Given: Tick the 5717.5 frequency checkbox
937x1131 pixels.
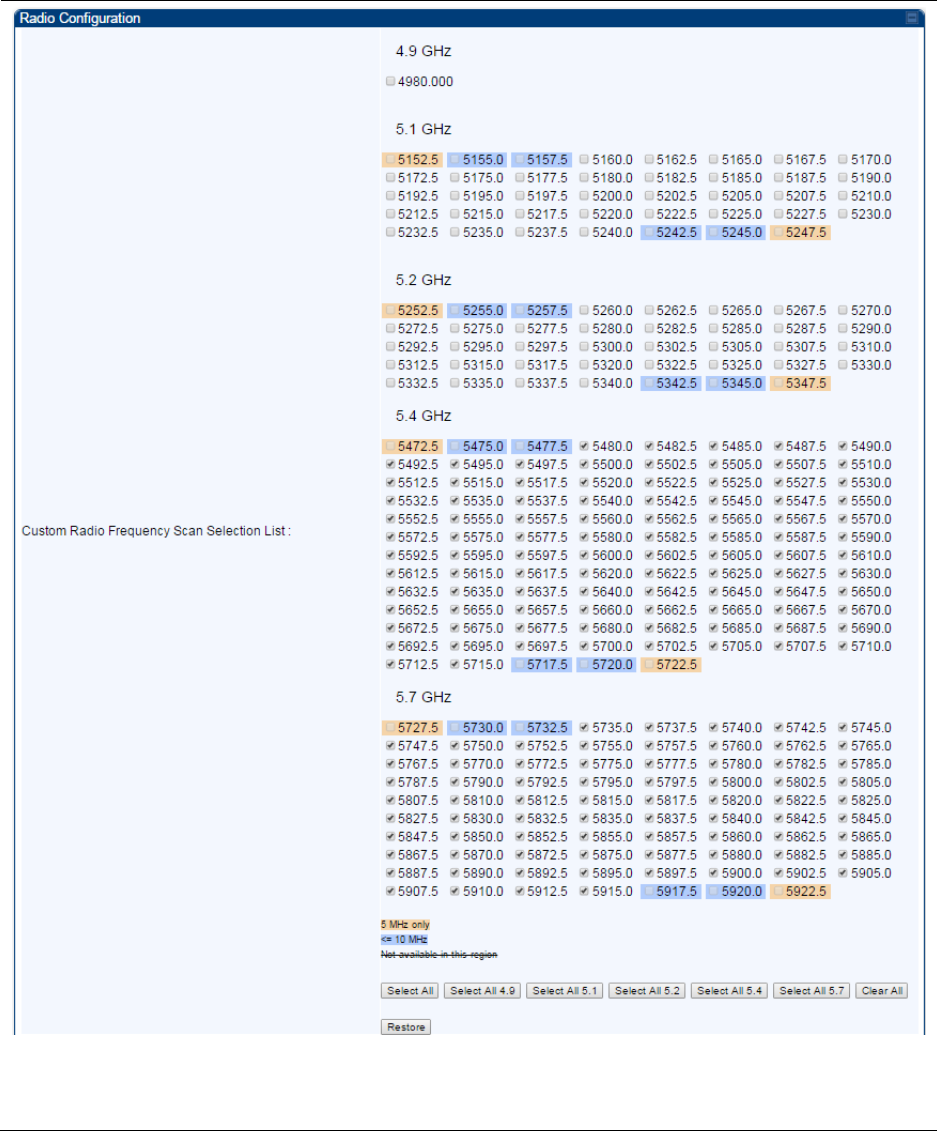Looking at the screenshot, I should tap(519, 664).
